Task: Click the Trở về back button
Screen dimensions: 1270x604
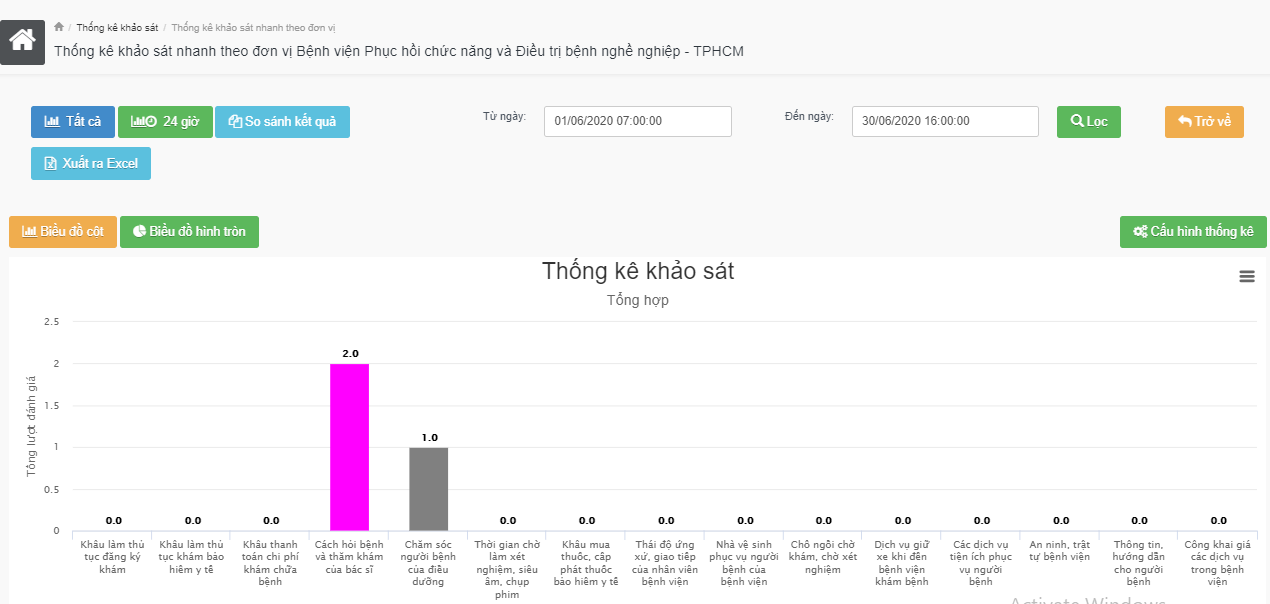Action: tap(1204, 121)
